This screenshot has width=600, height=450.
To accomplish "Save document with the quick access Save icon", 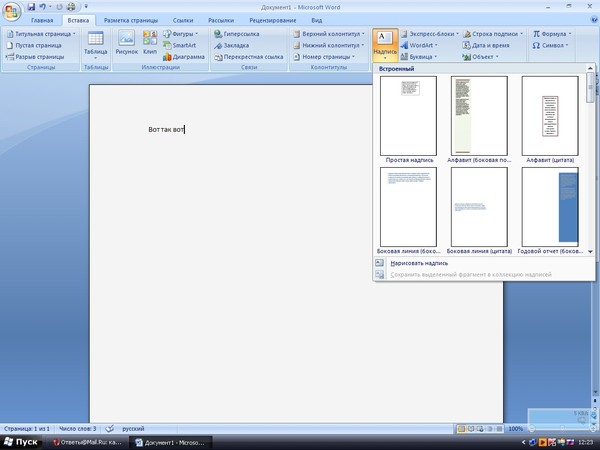I will [x=31, y=7].
